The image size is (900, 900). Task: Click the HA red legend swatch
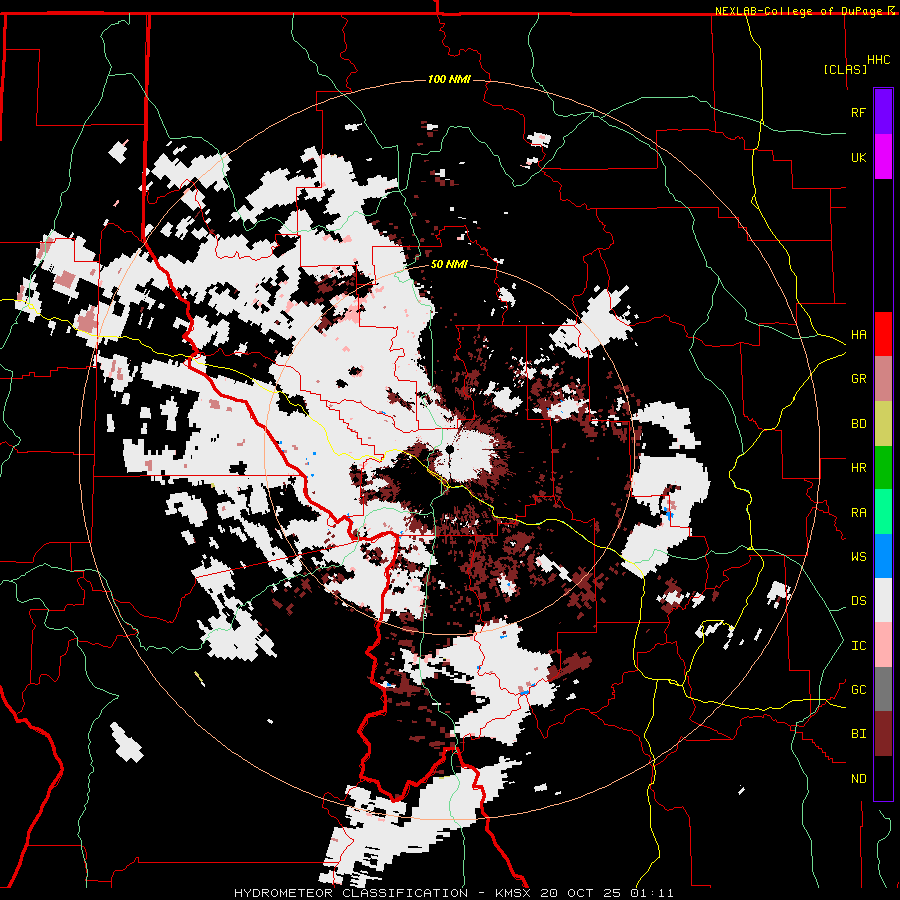click(883, 334)
